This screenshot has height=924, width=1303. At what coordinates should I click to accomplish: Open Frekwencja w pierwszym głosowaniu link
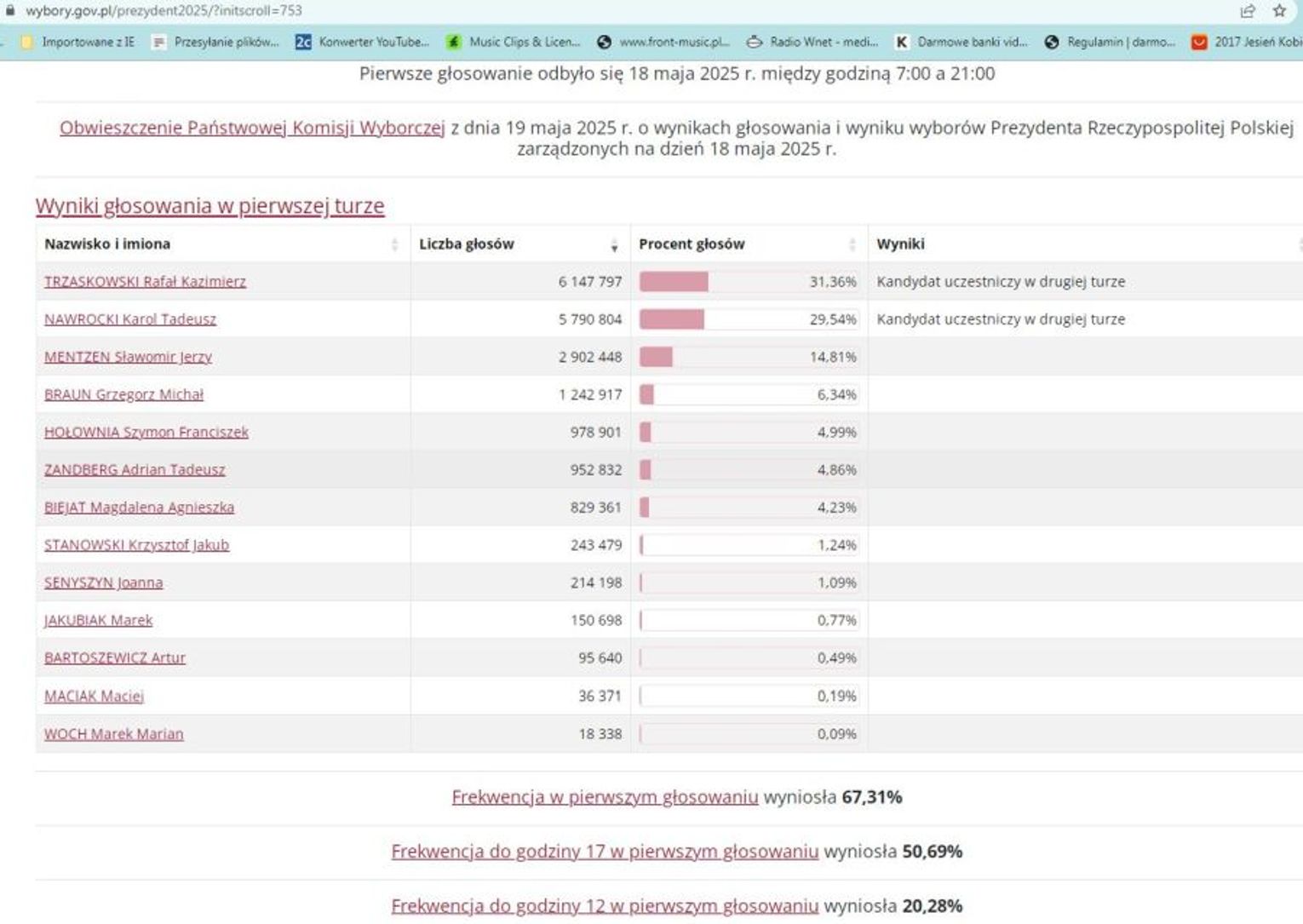(605, 797)
